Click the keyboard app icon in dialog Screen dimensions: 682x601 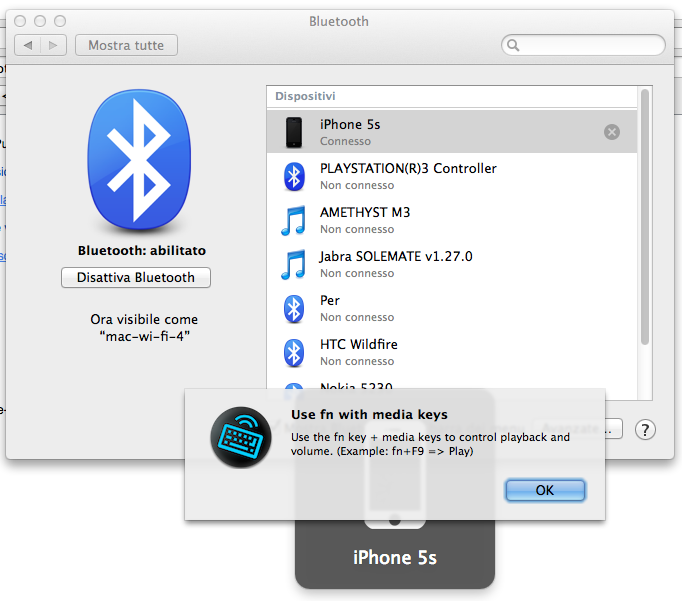click(x=241, y=437)
